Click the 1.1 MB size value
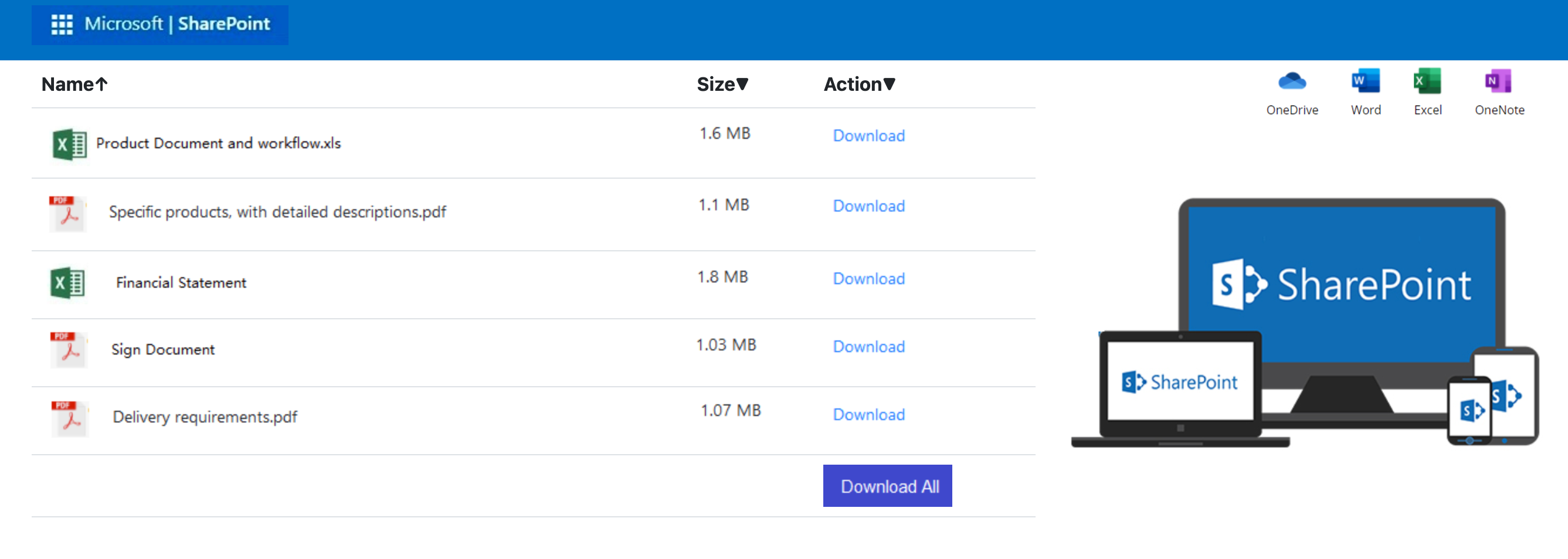The width and height of the screenshot is (1568, 559). pyautogui.click(x=724, y=205)
